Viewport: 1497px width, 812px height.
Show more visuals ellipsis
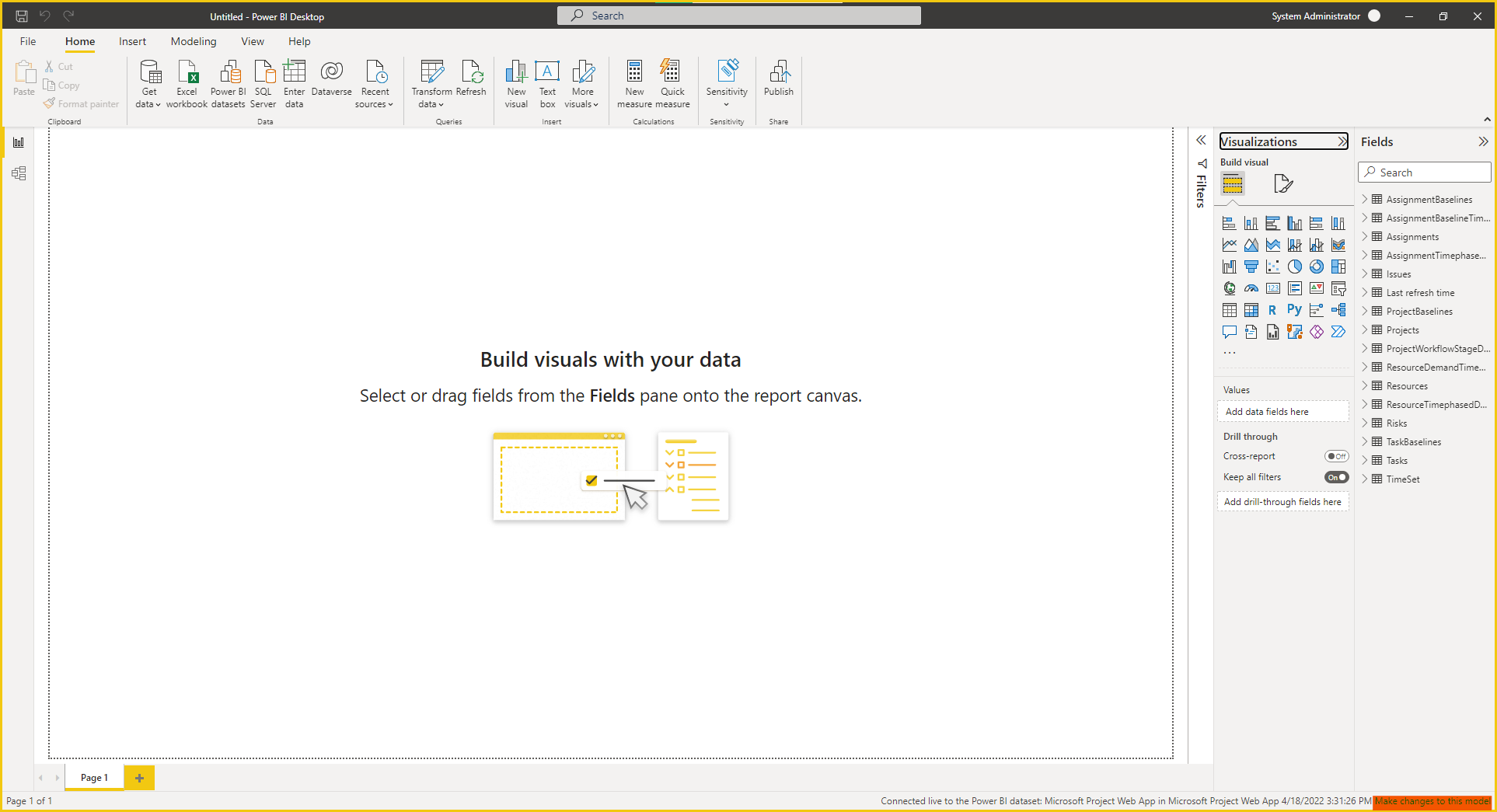pyautogui.click(x=1229, y=353)
